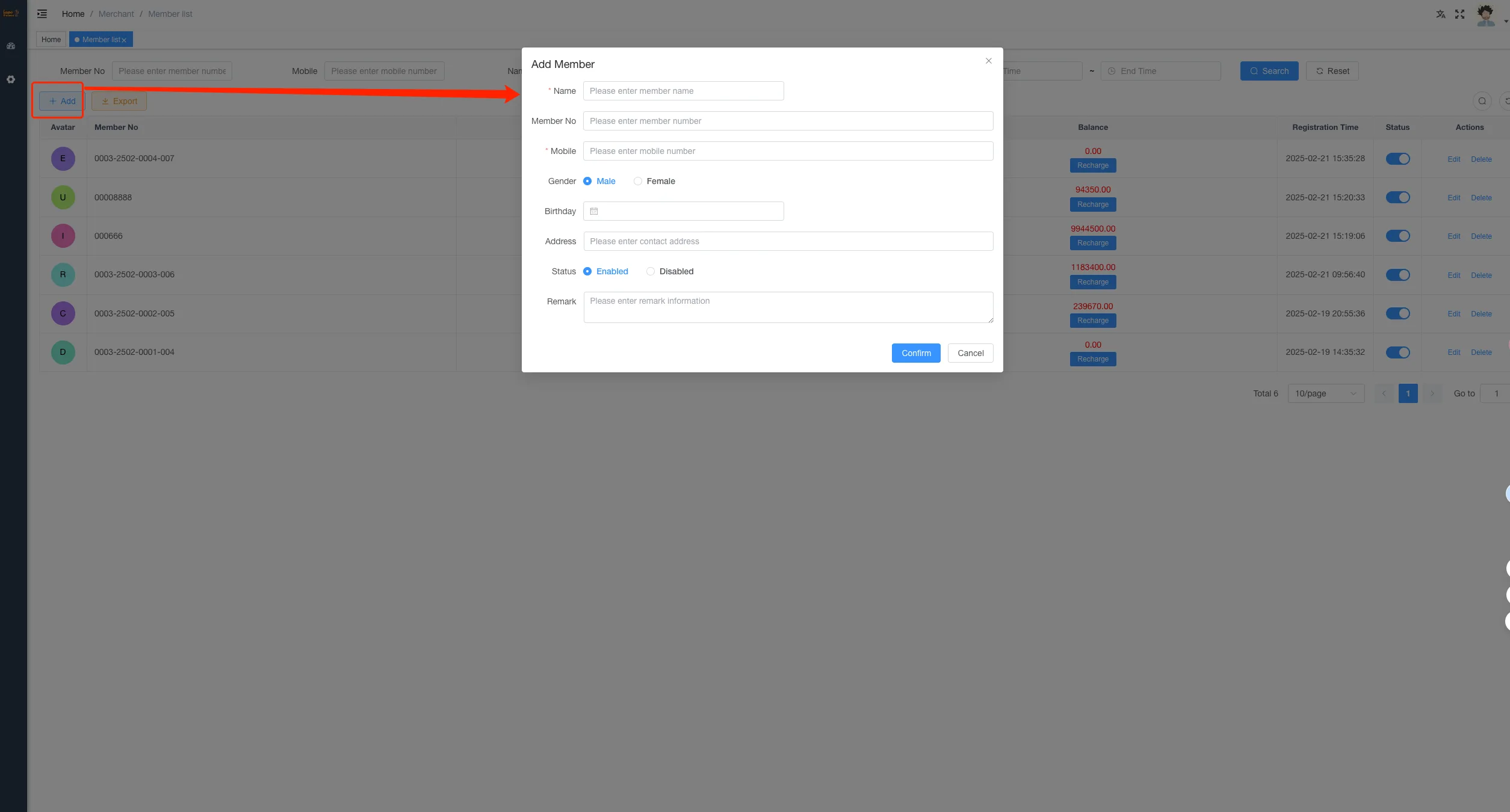The height and width of the screenshot is (812, 1510).
Task: Click the Go to page number box
Action: click(x=1495, y=393)
